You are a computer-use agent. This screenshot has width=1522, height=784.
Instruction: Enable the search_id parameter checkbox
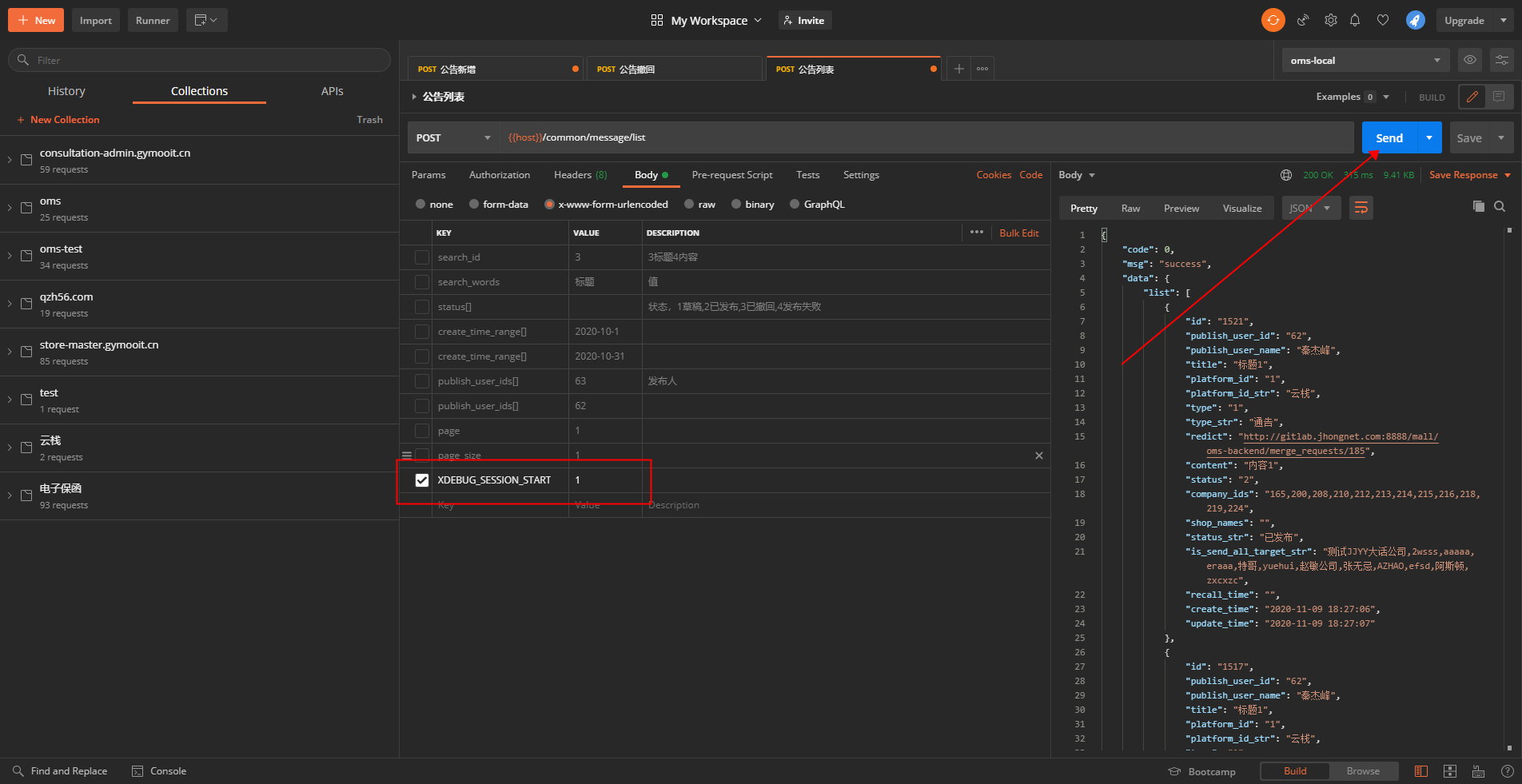[x=421, y=257]
